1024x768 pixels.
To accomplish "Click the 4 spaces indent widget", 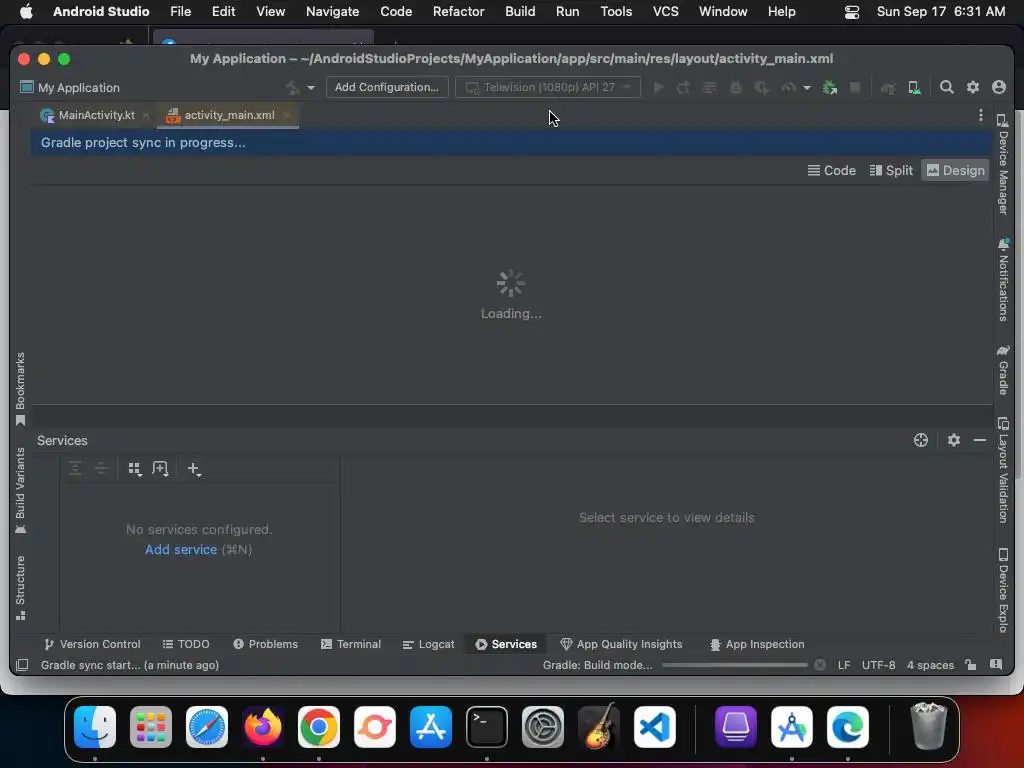I will [x=930, y=665].
